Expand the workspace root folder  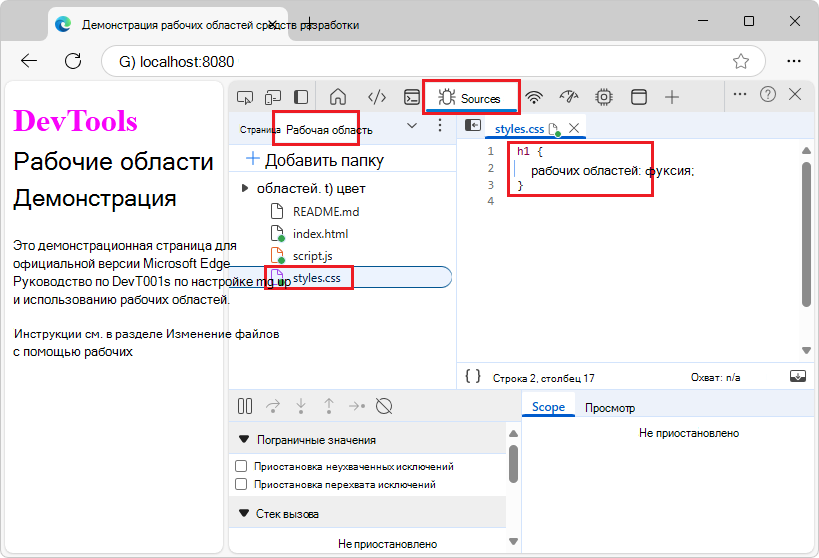[244, 188]
